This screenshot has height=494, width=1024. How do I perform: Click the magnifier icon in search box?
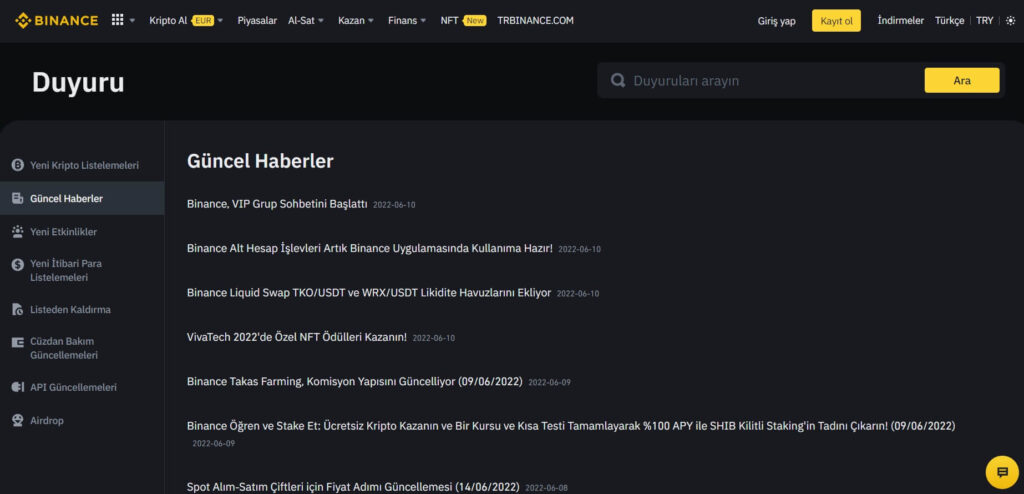tap(618, 80)
